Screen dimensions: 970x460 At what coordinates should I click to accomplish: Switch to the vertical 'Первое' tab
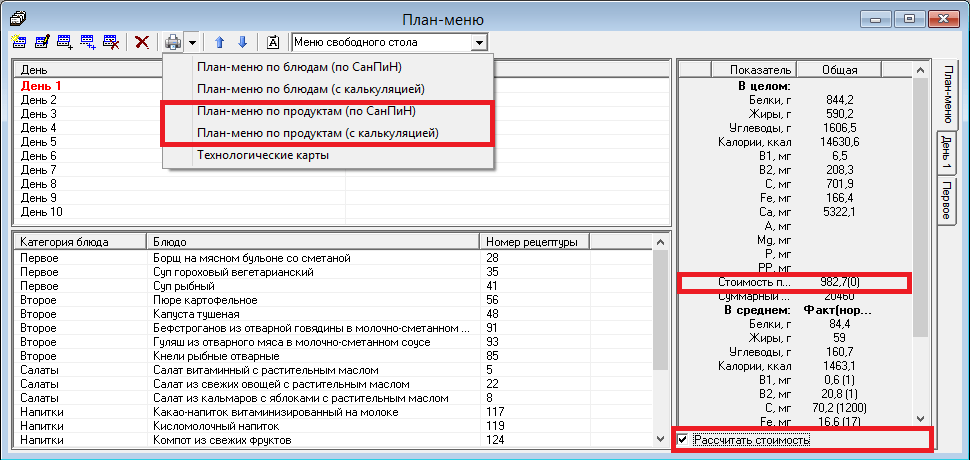click(x=946, y=202)
